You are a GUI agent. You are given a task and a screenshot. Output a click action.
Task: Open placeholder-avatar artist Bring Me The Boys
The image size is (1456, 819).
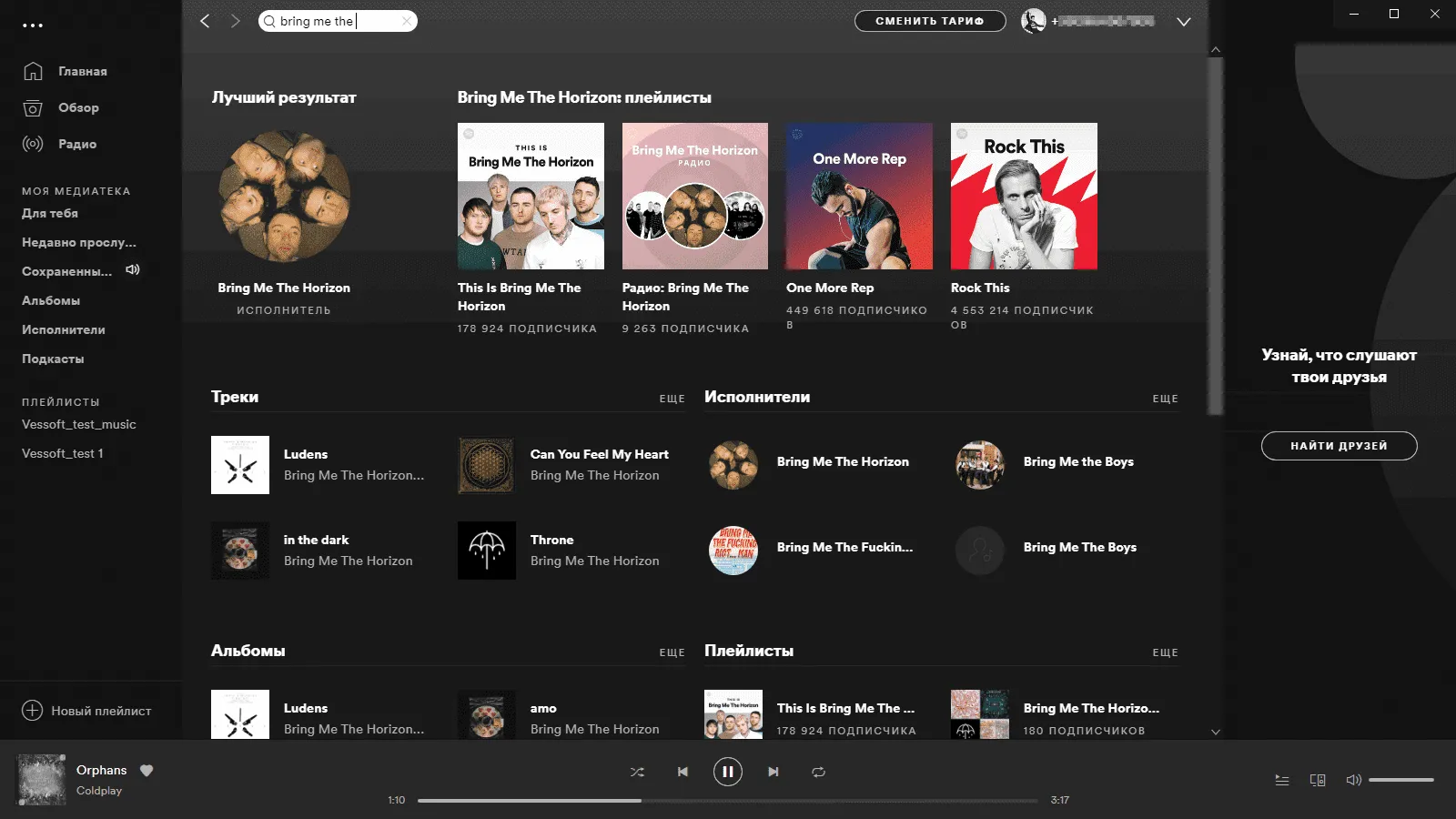coord(980,551)
